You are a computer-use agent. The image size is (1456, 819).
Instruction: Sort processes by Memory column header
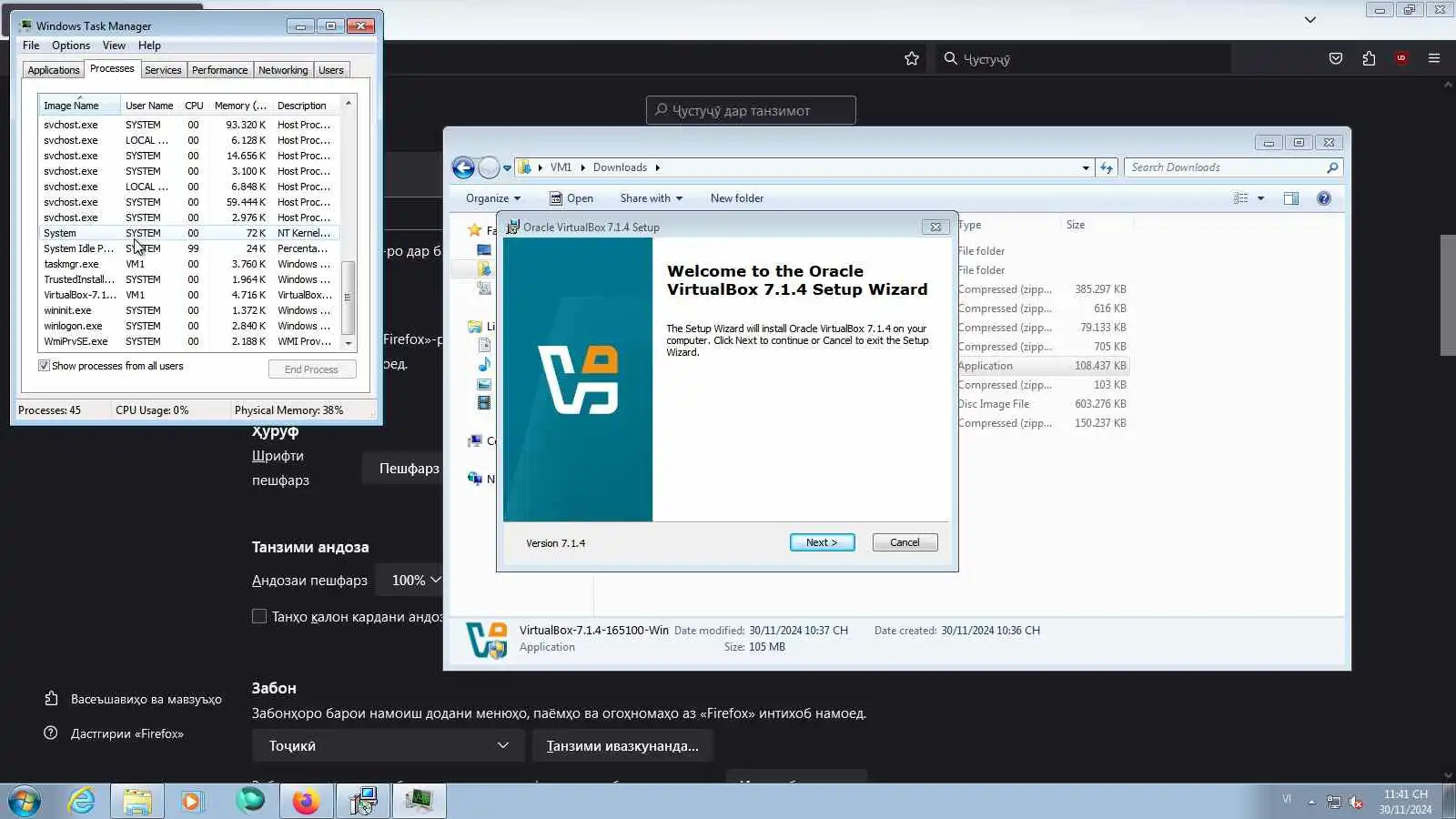(x=240, y=106)
